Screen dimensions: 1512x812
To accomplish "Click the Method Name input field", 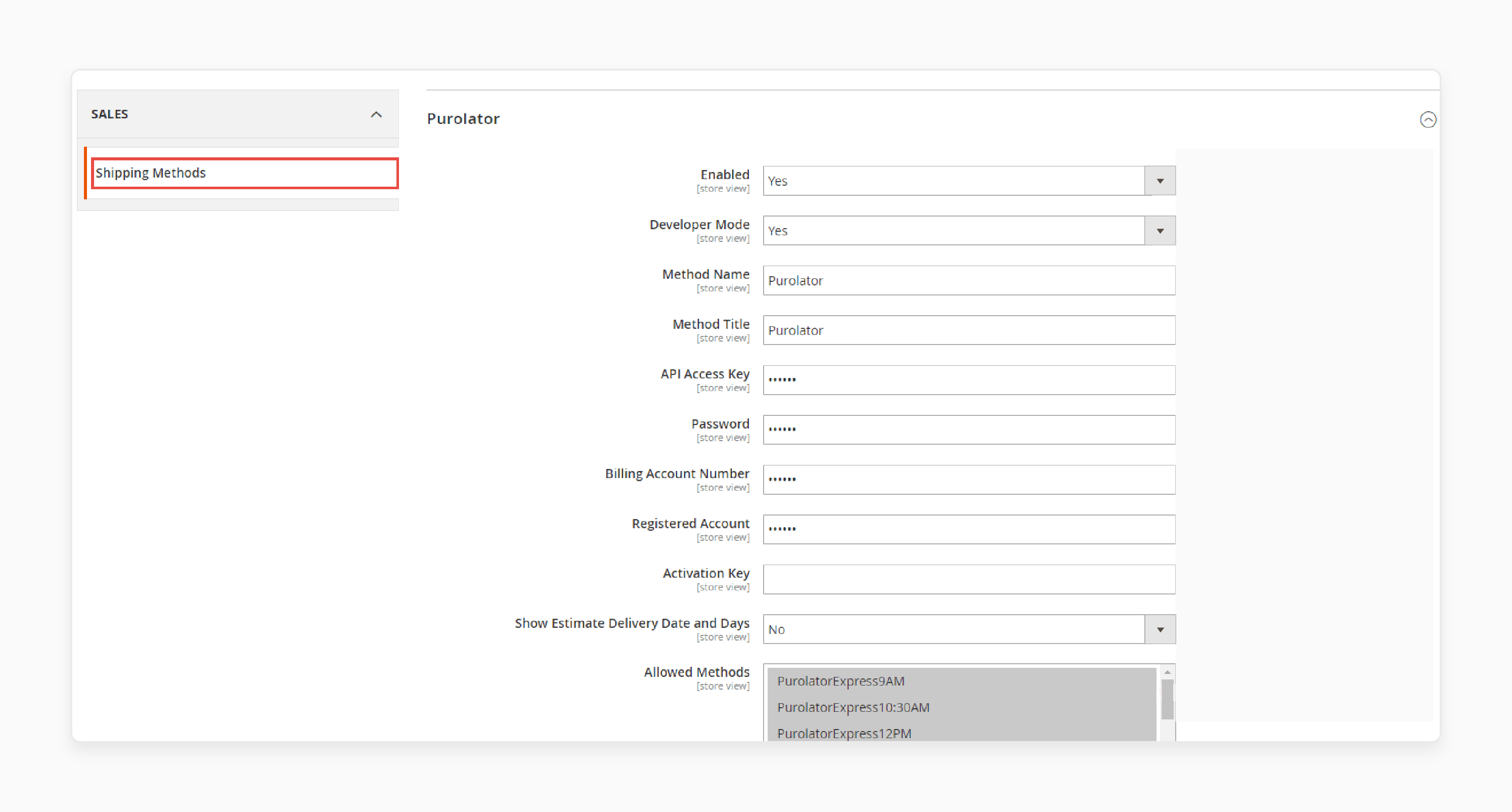I will [968, 281].
